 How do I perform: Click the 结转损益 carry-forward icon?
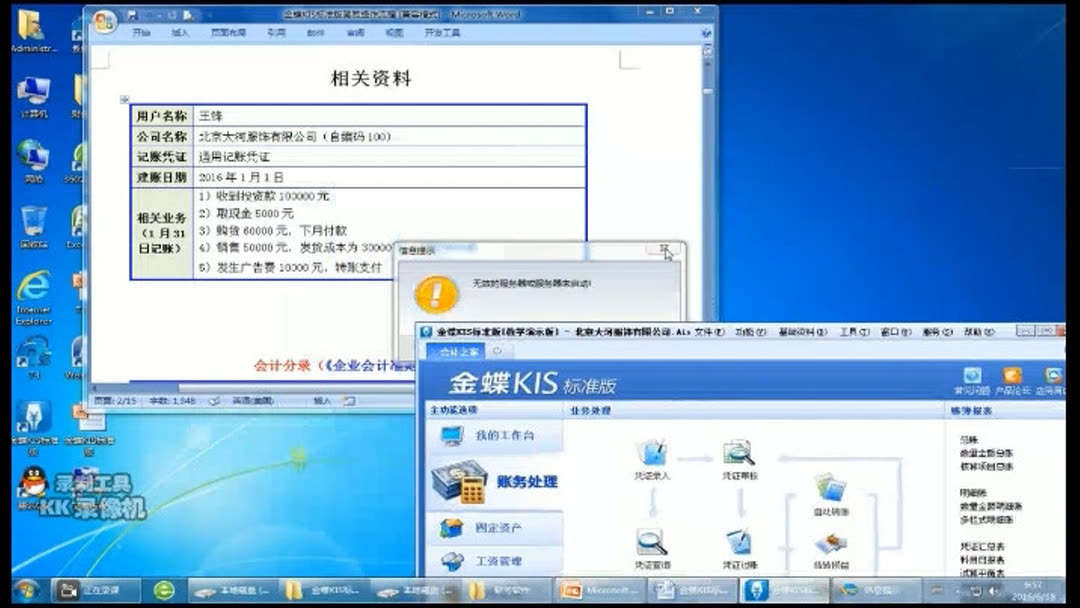pyautogui.click(x=832, y=544)
